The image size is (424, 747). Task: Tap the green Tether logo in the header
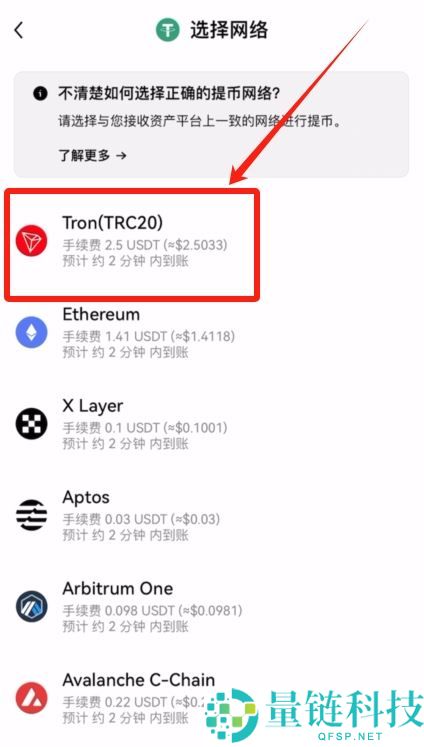168,30
